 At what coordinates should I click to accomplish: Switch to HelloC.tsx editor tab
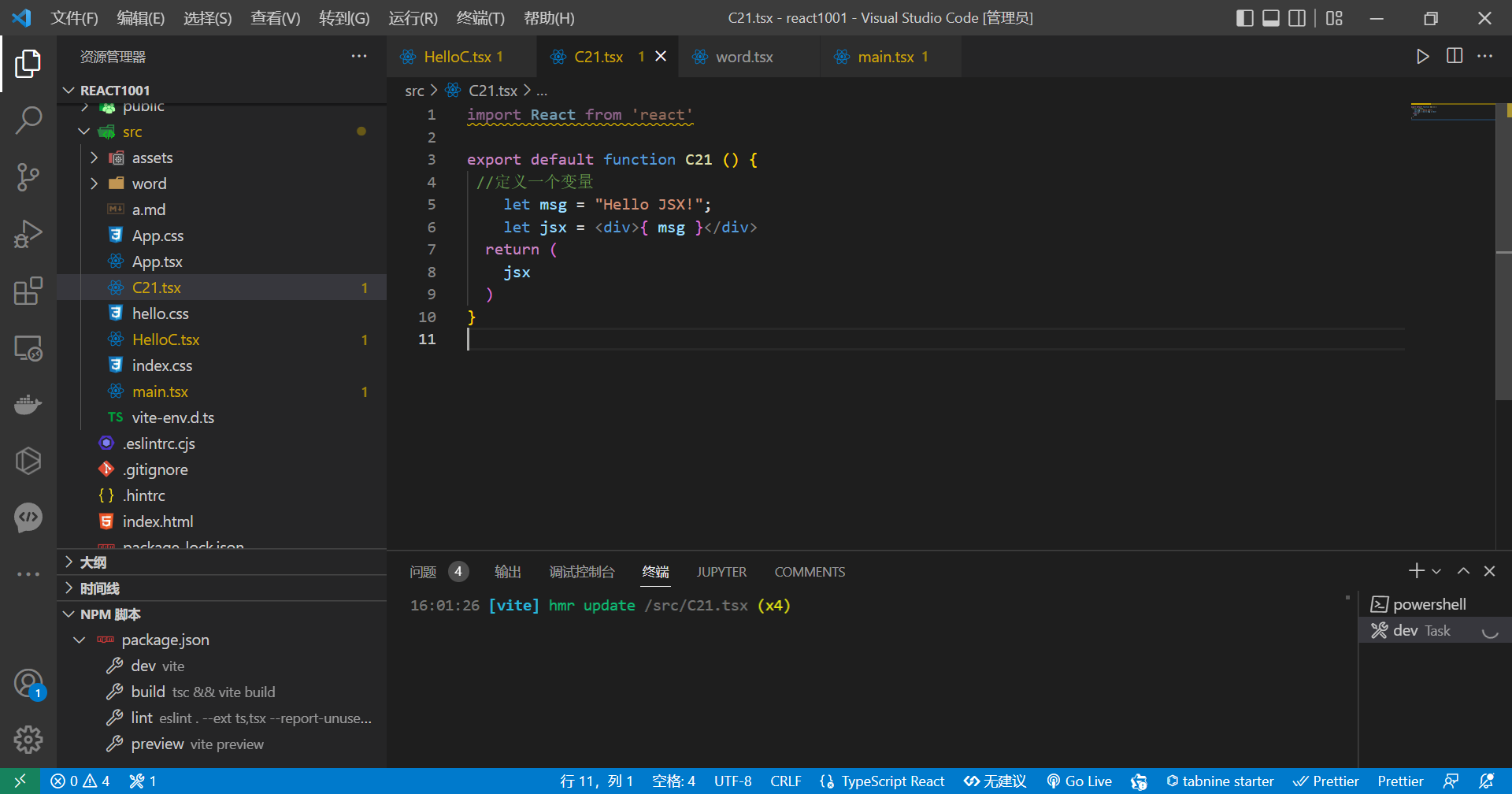pyautogui.click(x=462, y=57)
